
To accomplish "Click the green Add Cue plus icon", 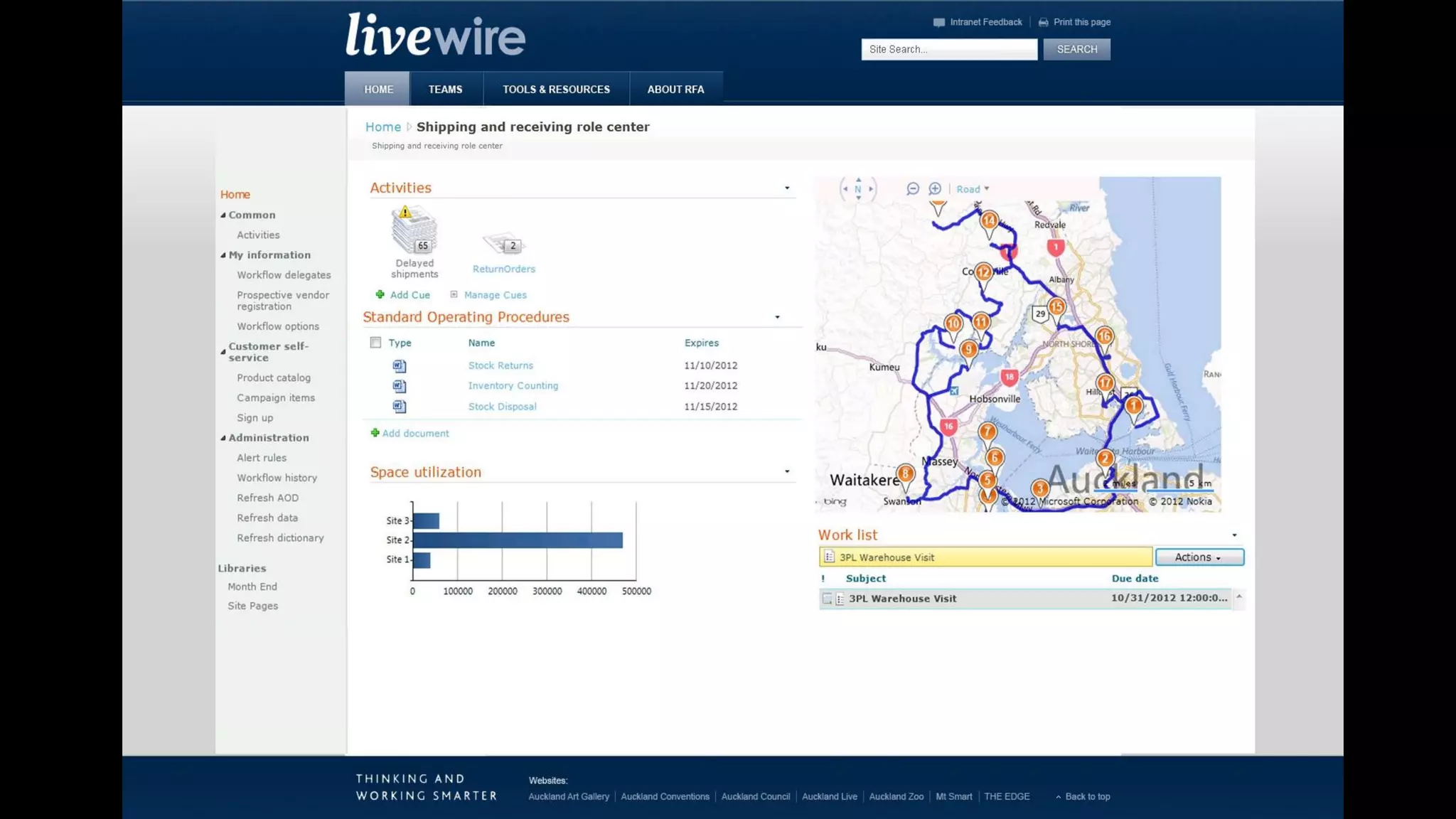I will click(x=380, y=294).
